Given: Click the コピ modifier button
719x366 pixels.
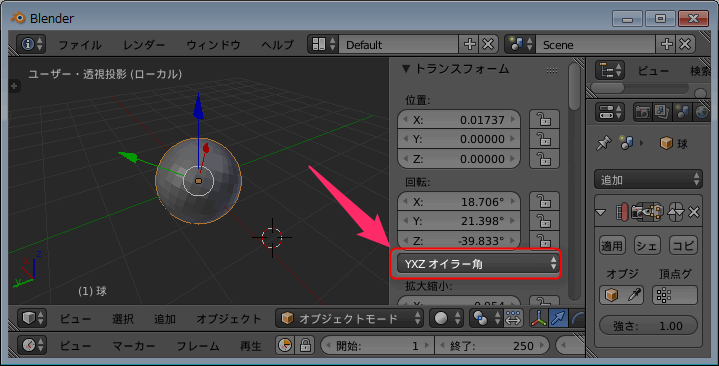Looking at the screenshot, I should [683, 245].
